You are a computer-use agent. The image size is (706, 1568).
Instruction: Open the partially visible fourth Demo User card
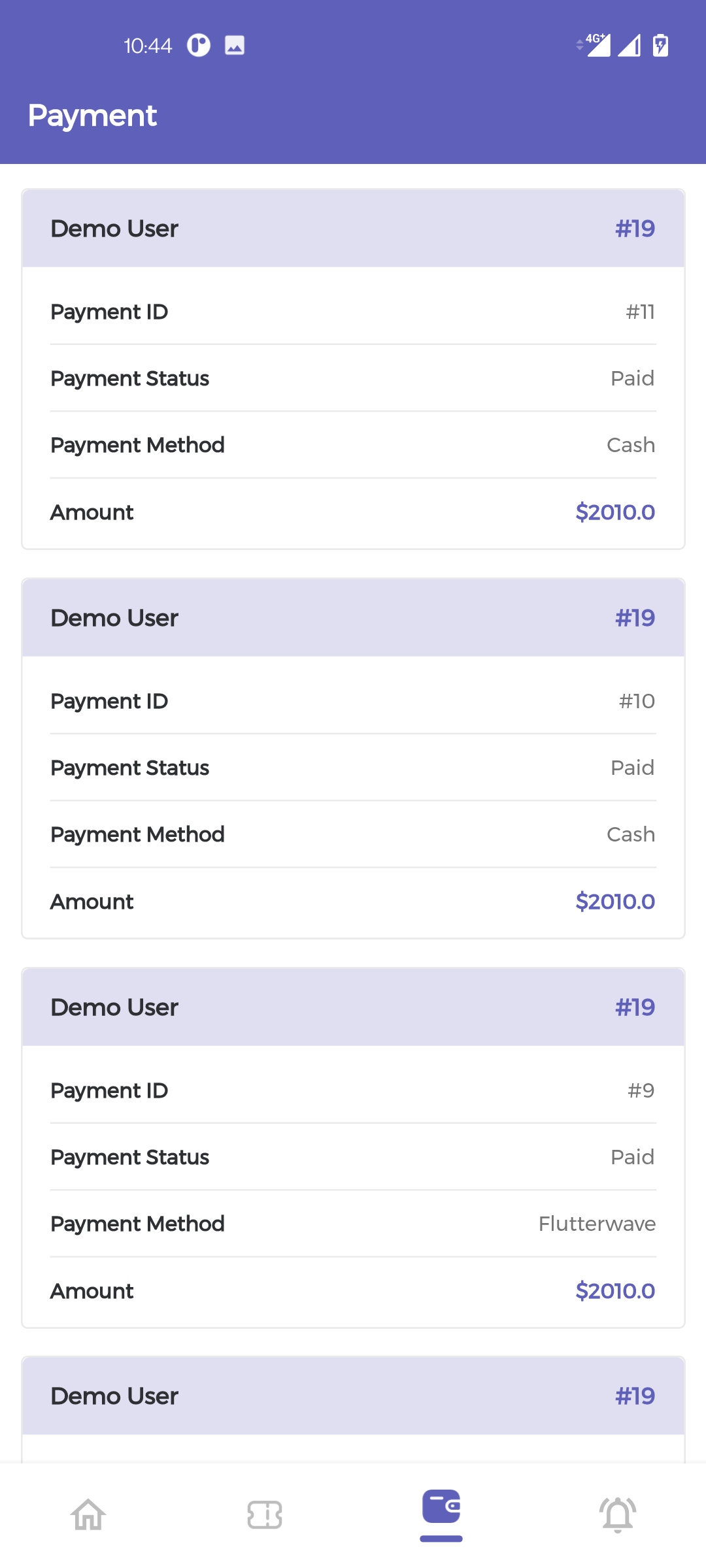(x=353, y=1396)
